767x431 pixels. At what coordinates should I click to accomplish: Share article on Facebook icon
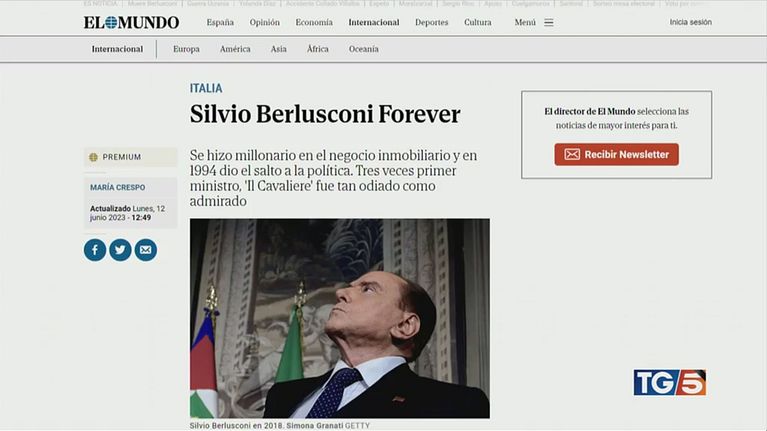point(95,250)
